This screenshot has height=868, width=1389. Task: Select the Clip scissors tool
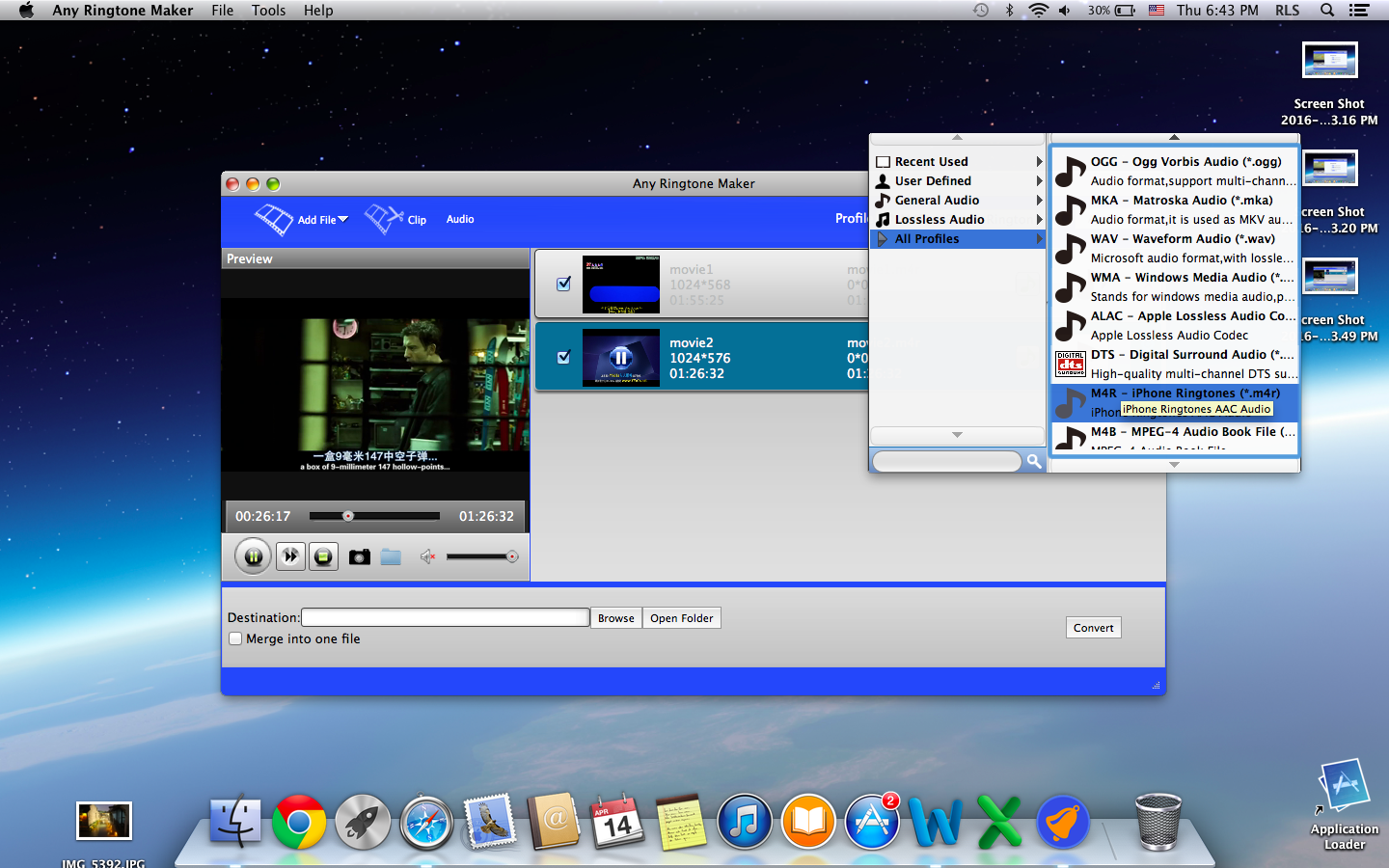(384, 220)
